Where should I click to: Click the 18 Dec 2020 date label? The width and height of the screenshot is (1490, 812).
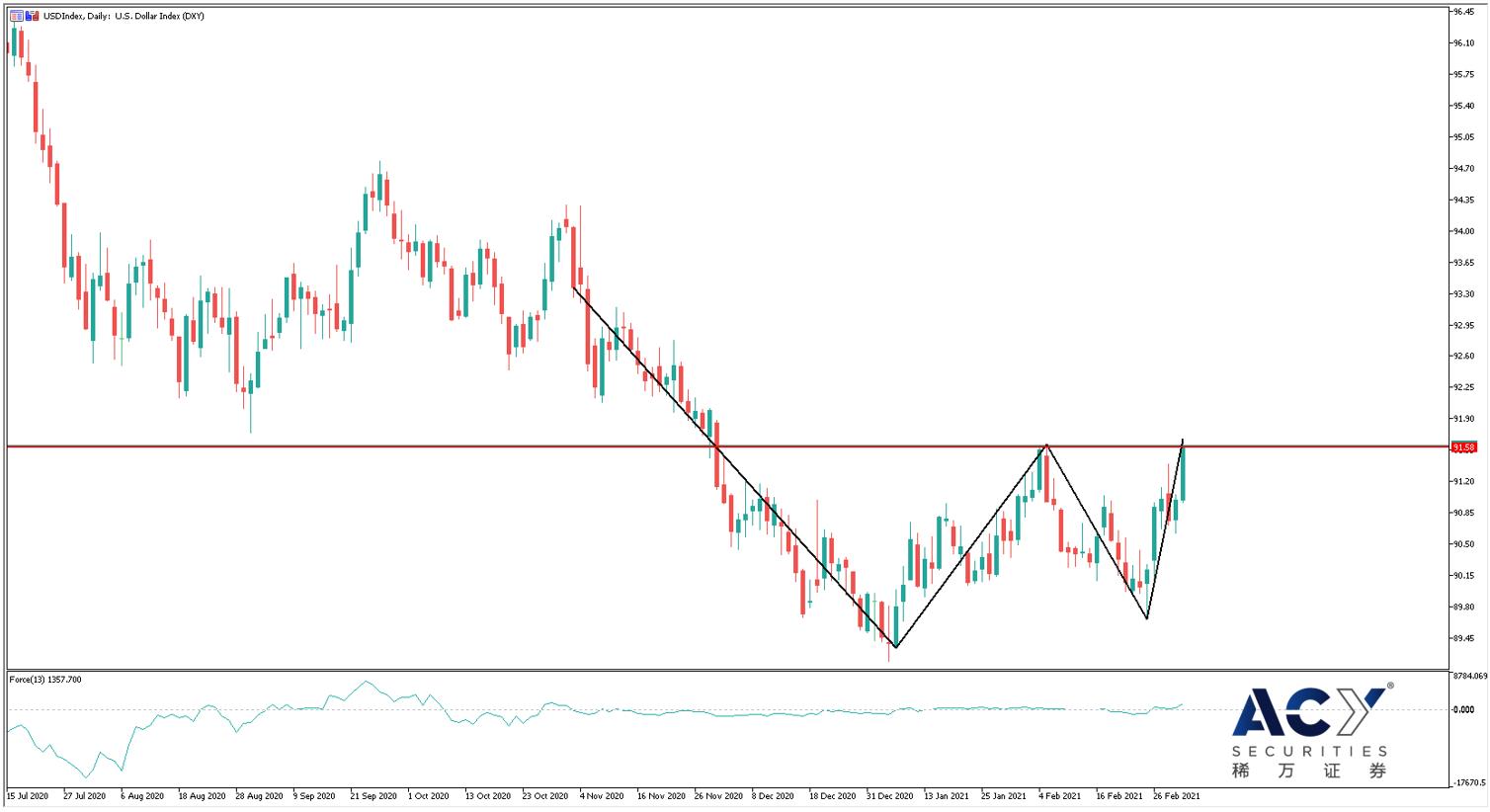coord(833,795)
